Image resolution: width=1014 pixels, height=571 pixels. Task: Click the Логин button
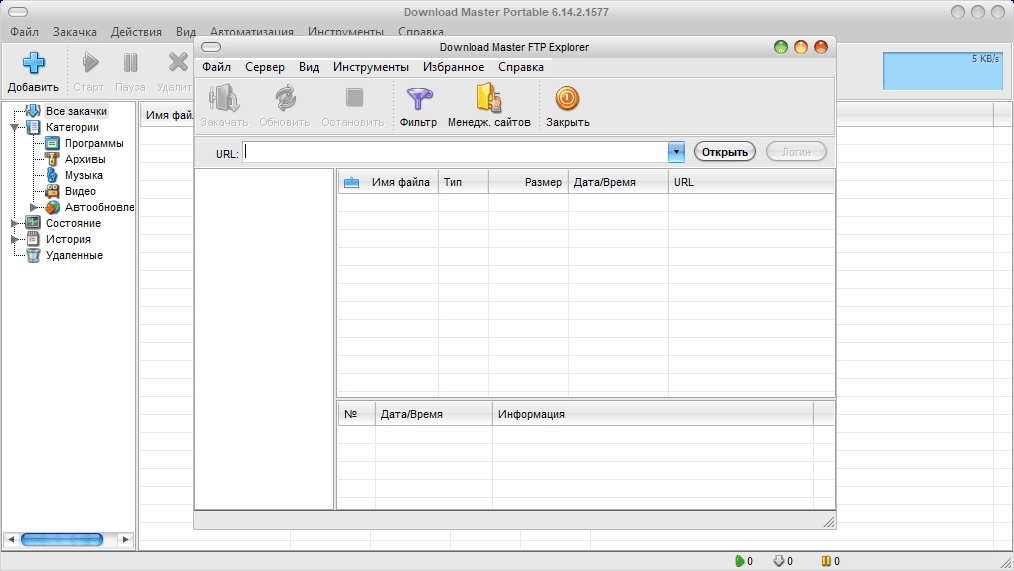(796, 152)
